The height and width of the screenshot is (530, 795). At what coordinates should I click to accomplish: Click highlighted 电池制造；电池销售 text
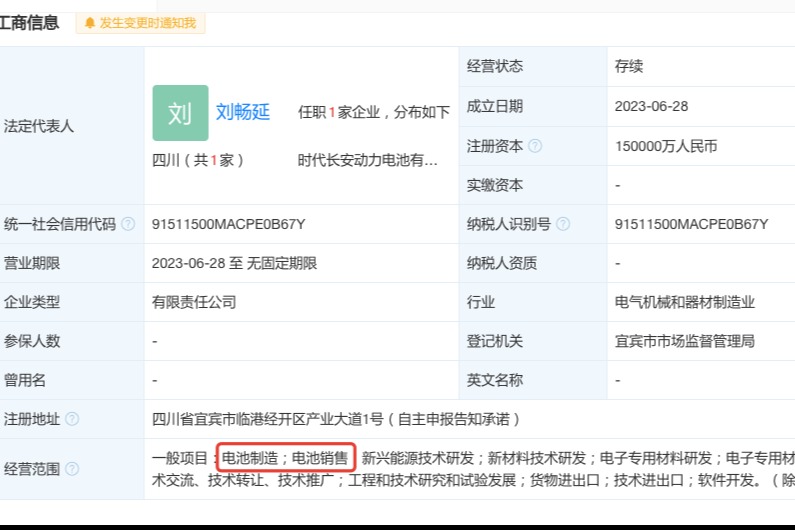tap(285, 459)
